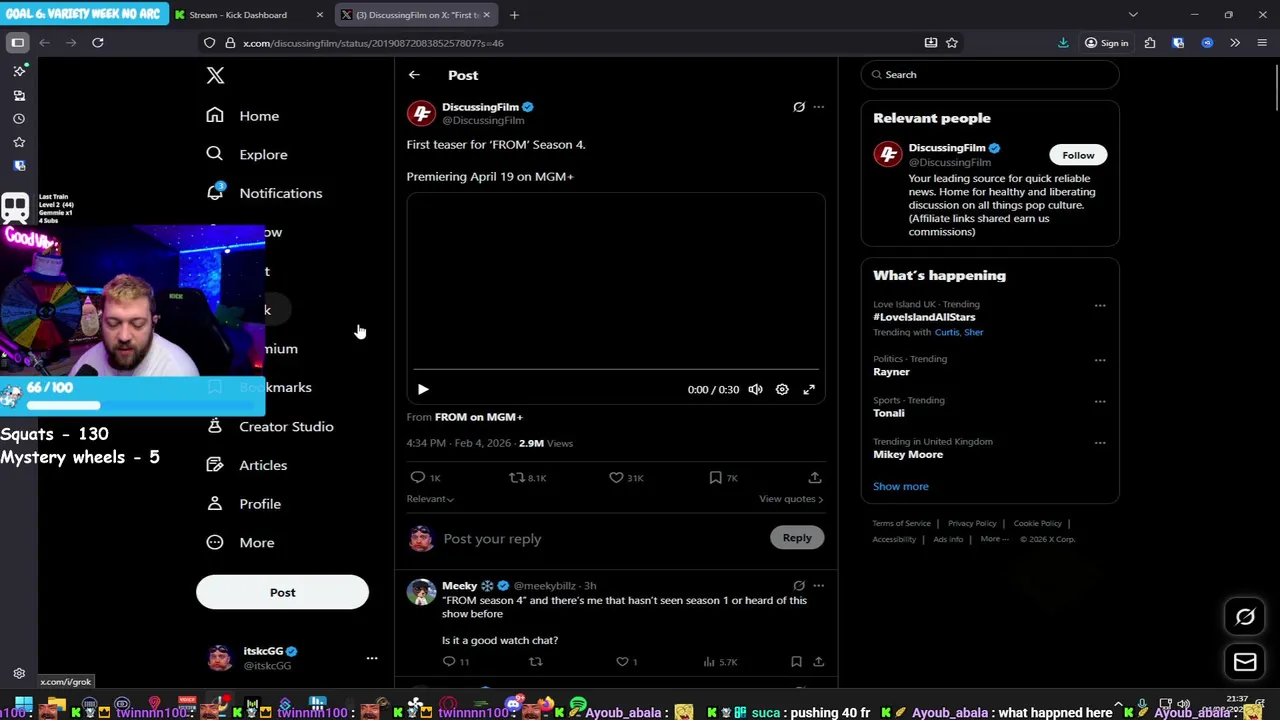The height and width of the screenshot is (720, 1280).
Task: Click the reply icon with 1K count
Action: (x=426, y=478)
